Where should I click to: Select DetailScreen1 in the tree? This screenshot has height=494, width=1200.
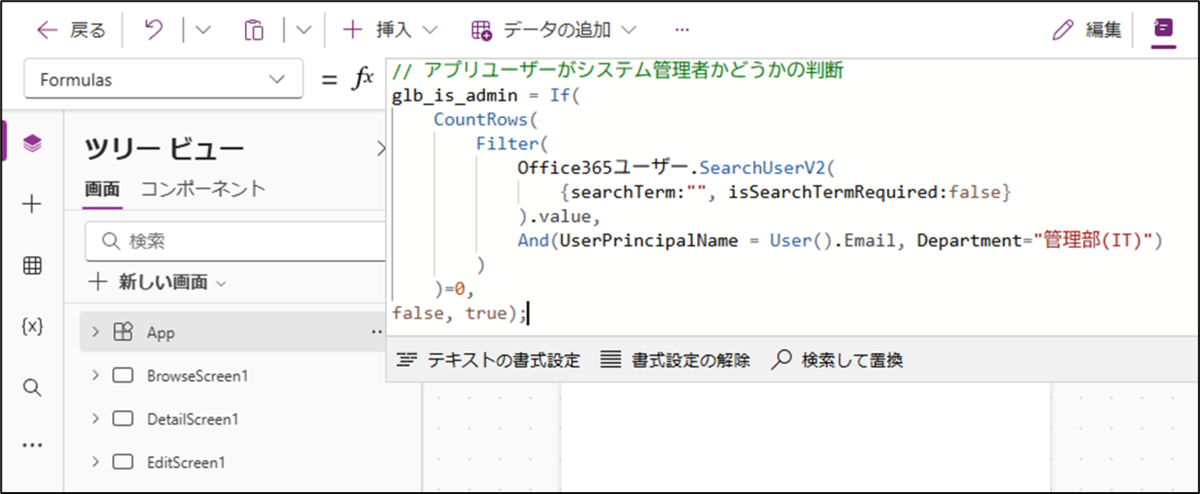click(193, 419)
